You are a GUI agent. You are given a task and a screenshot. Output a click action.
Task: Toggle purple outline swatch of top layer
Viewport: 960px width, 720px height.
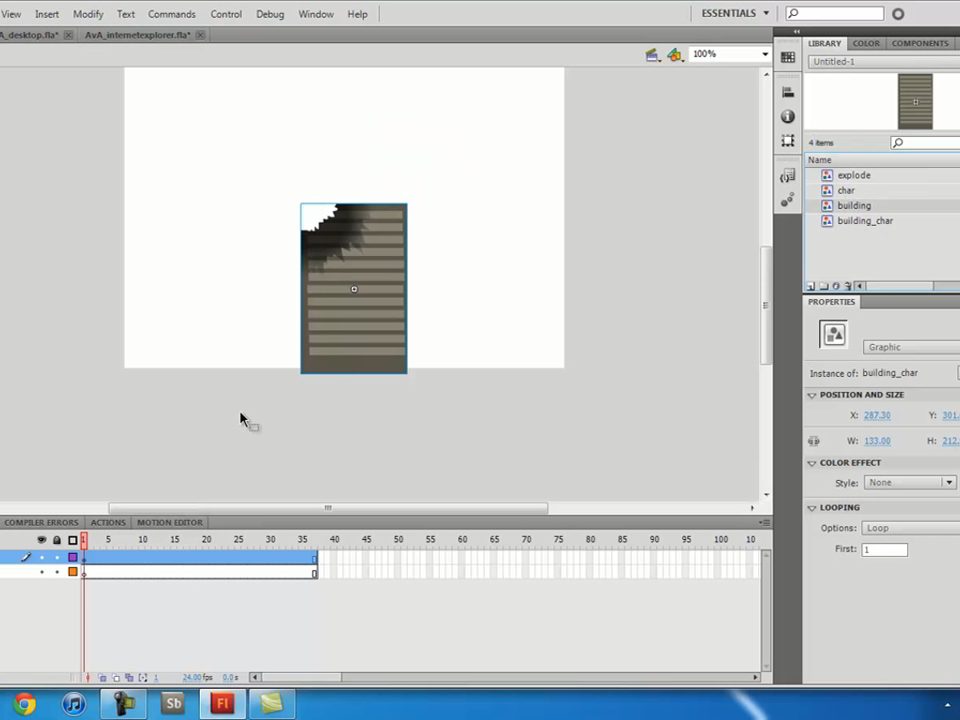tap(73, 557)
